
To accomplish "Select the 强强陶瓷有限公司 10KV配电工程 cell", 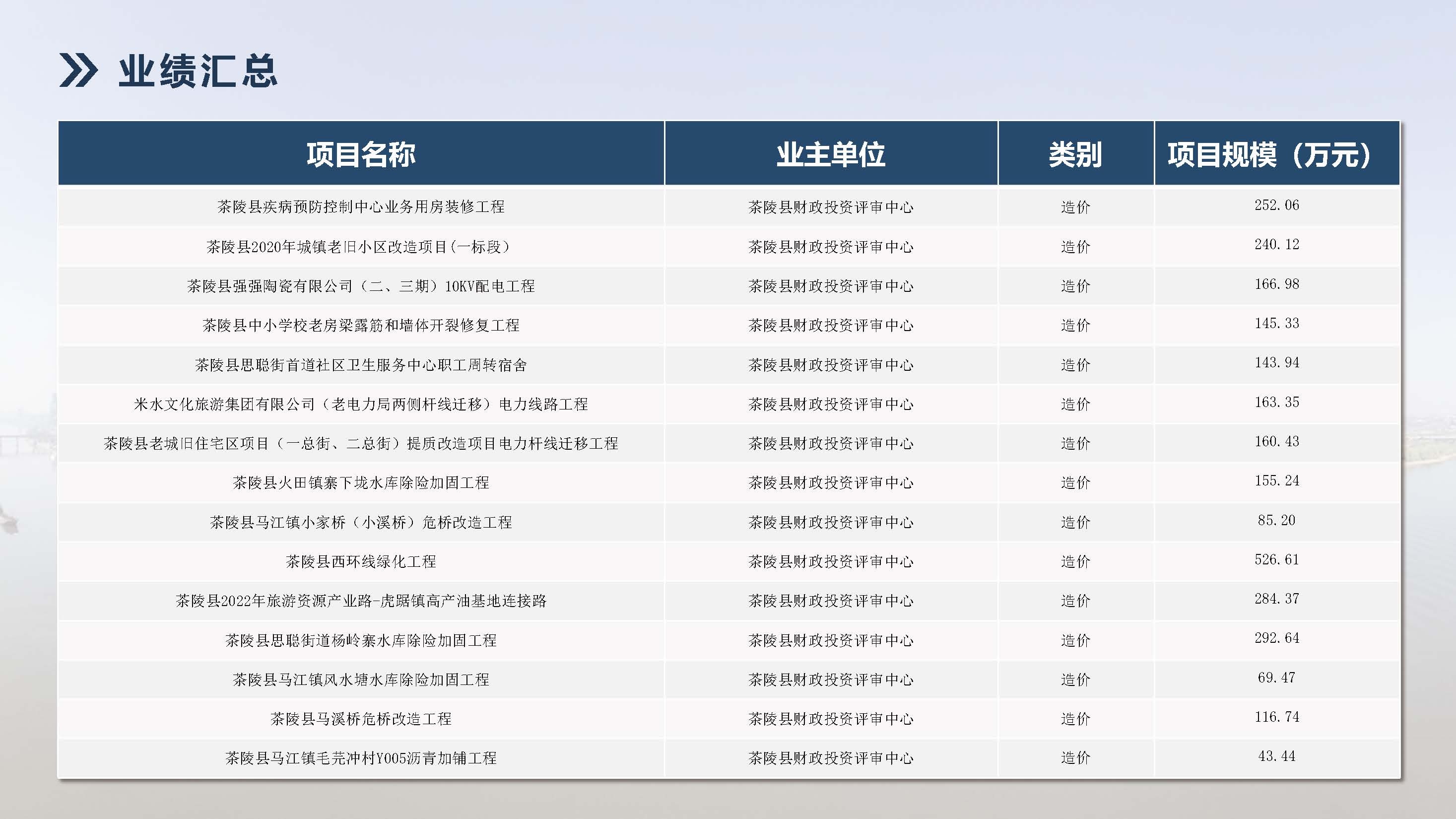I will click(x=361, y=286).
